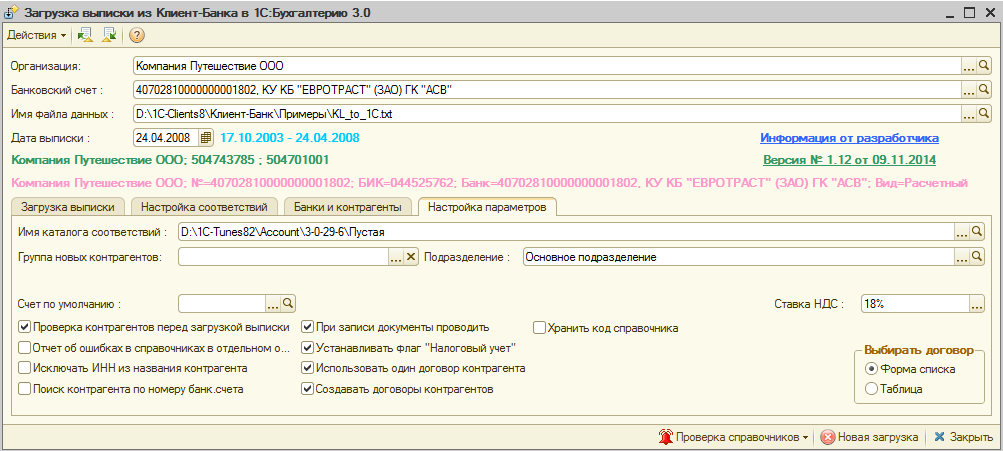Open Информация от разработчика link
This screenshot has height=451, width=1003.
click(x=849, y=138)
